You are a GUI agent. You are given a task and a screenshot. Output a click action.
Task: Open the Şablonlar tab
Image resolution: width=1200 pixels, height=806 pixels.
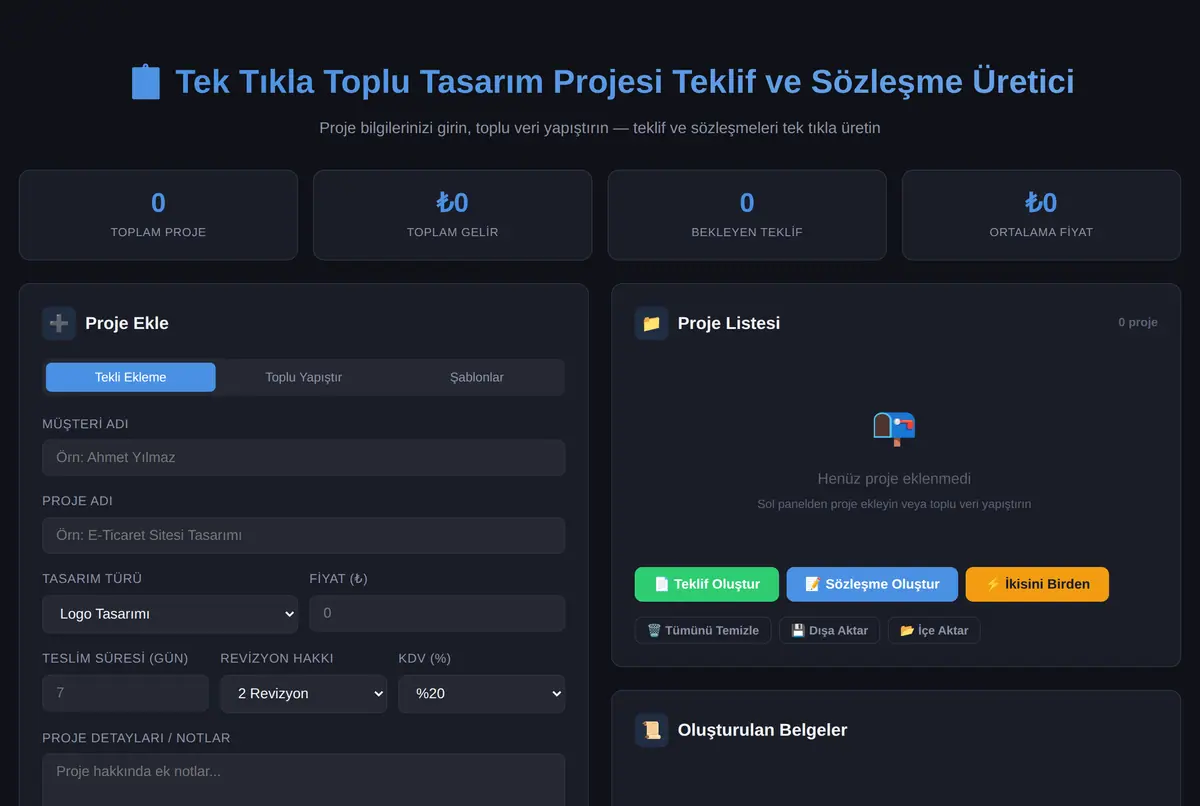477,377
